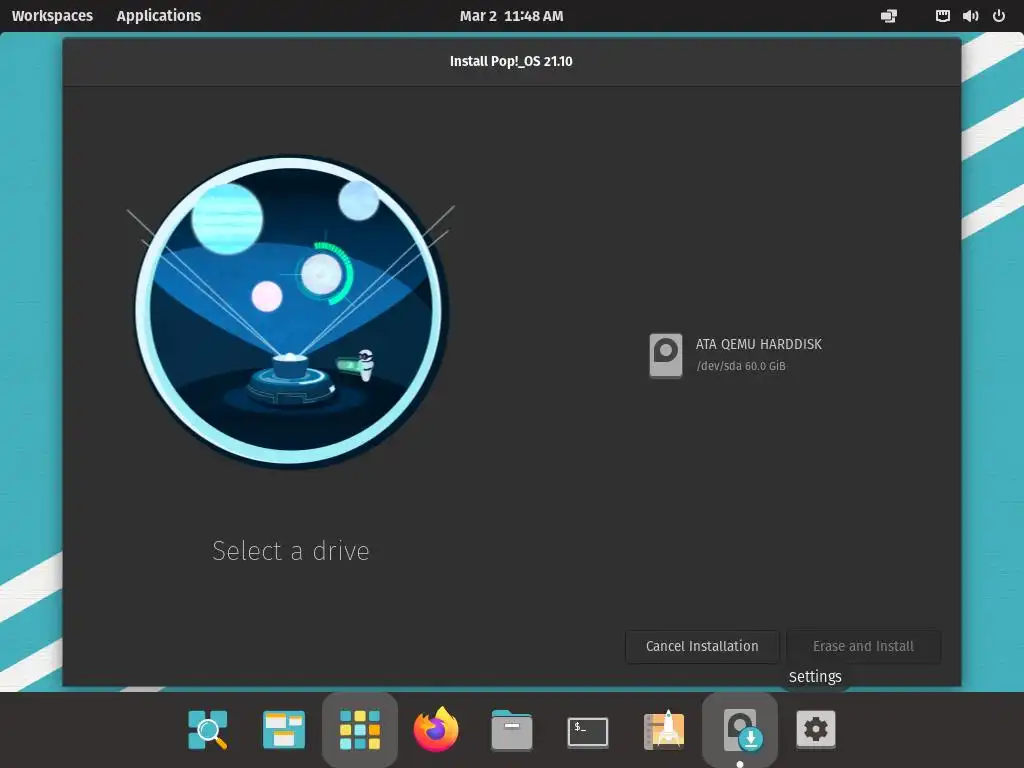Open the clock and calendar panel
The image size is (1024, 768).
click(x=511, y=16)
